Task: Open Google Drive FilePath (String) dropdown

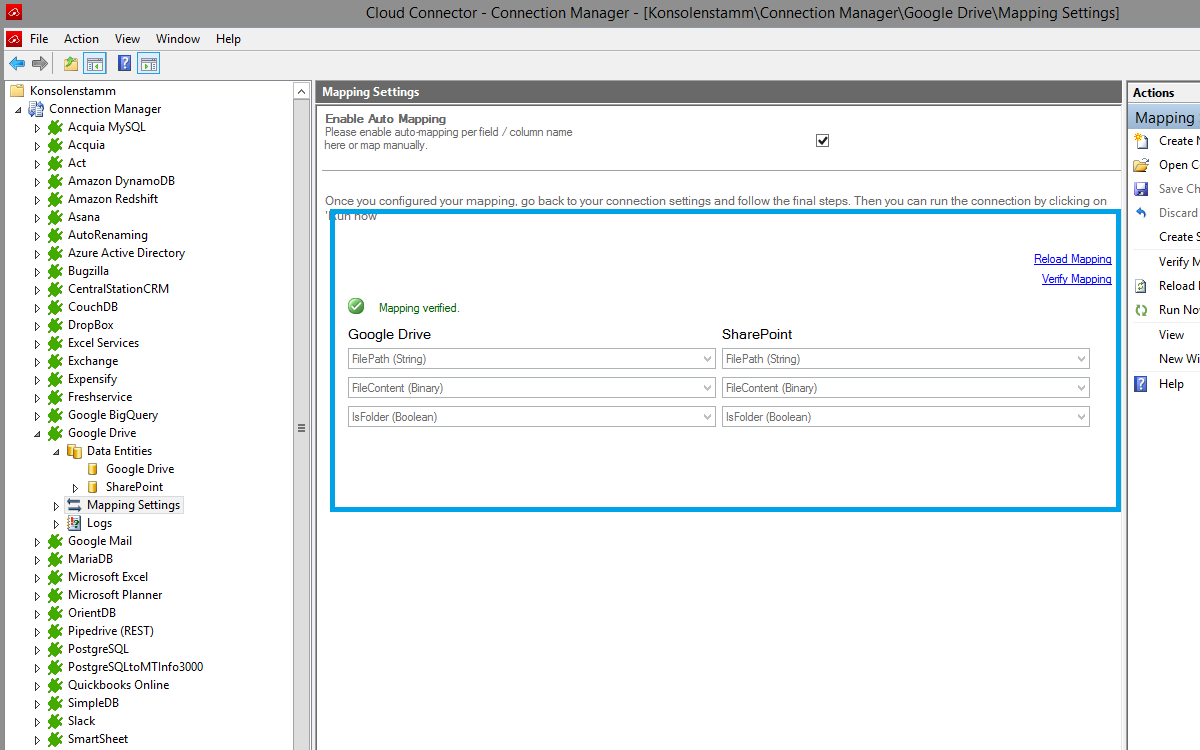Action: (531, 359)
